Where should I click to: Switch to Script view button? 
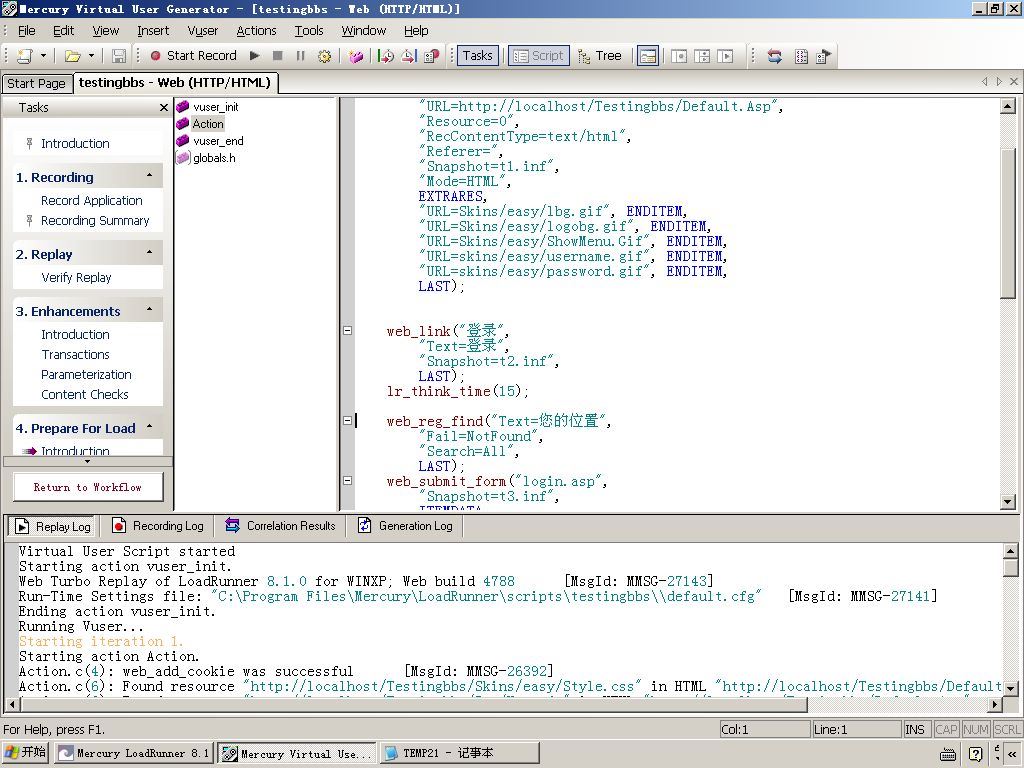point(539,56)
